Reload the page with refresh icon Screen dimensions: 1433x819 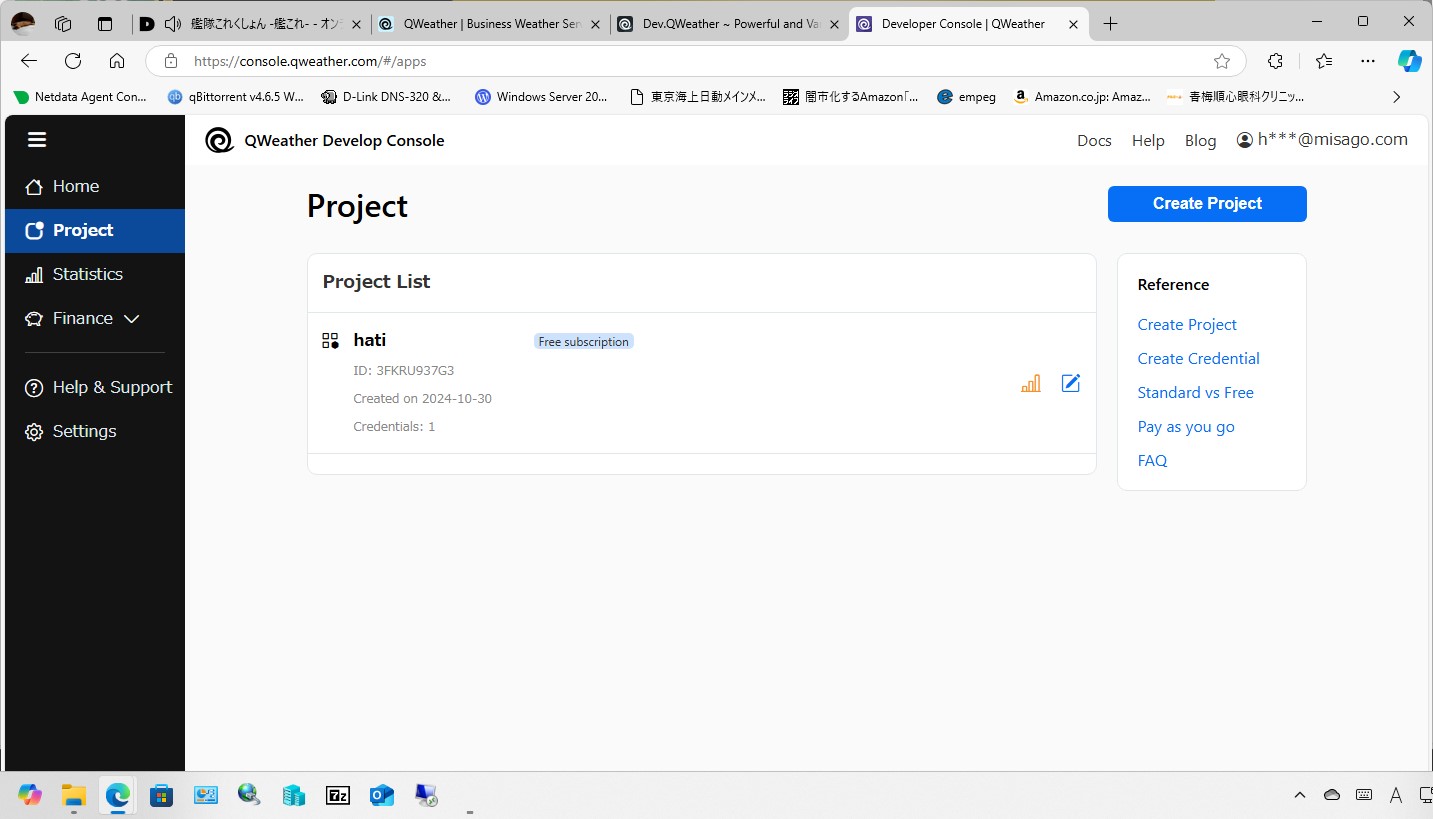click(x=73, y=61)
